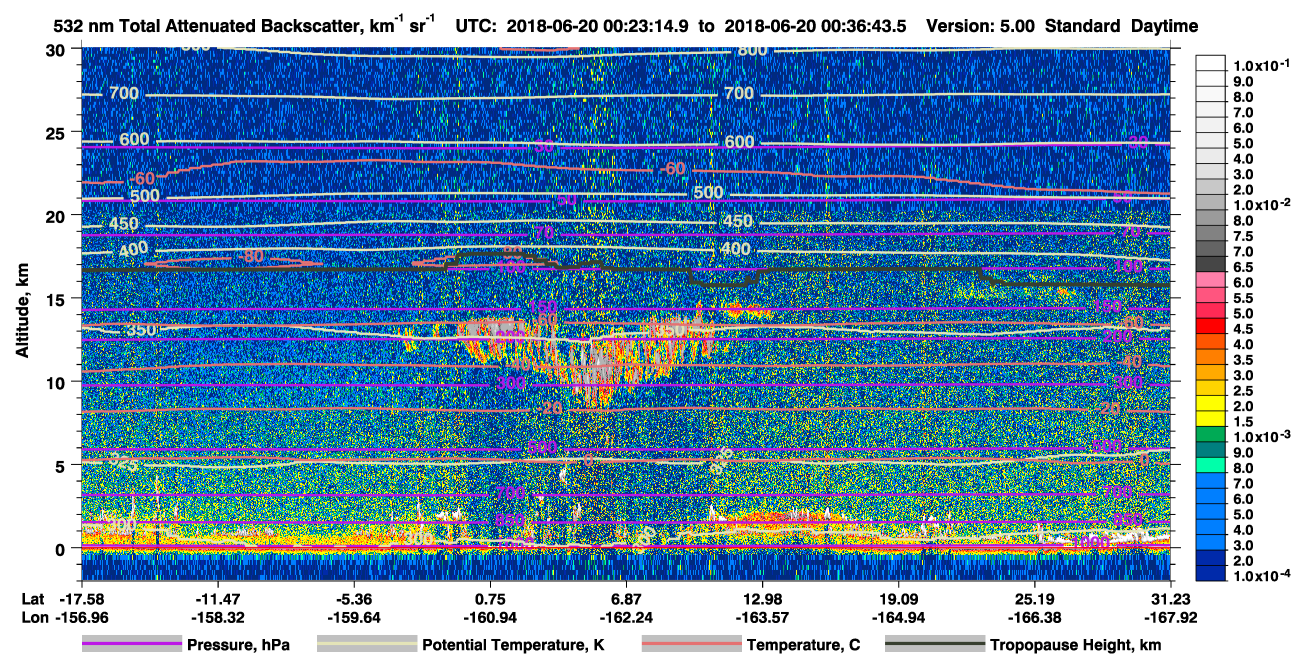Click the altitude tick label "10"

(58, 382)
